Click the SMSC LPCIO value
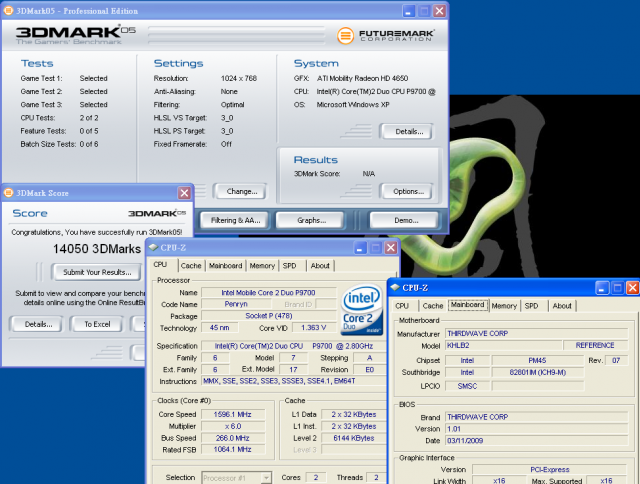The height and width of the screenshot is (484, 640). click(x=467, y=386)
